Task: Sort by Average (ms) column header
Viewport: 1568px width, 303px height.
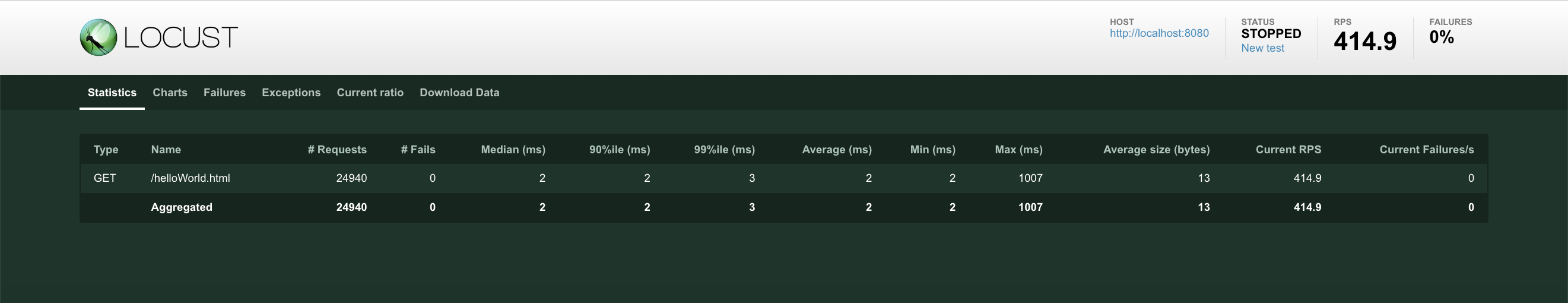Action: (x=837, y=149)
